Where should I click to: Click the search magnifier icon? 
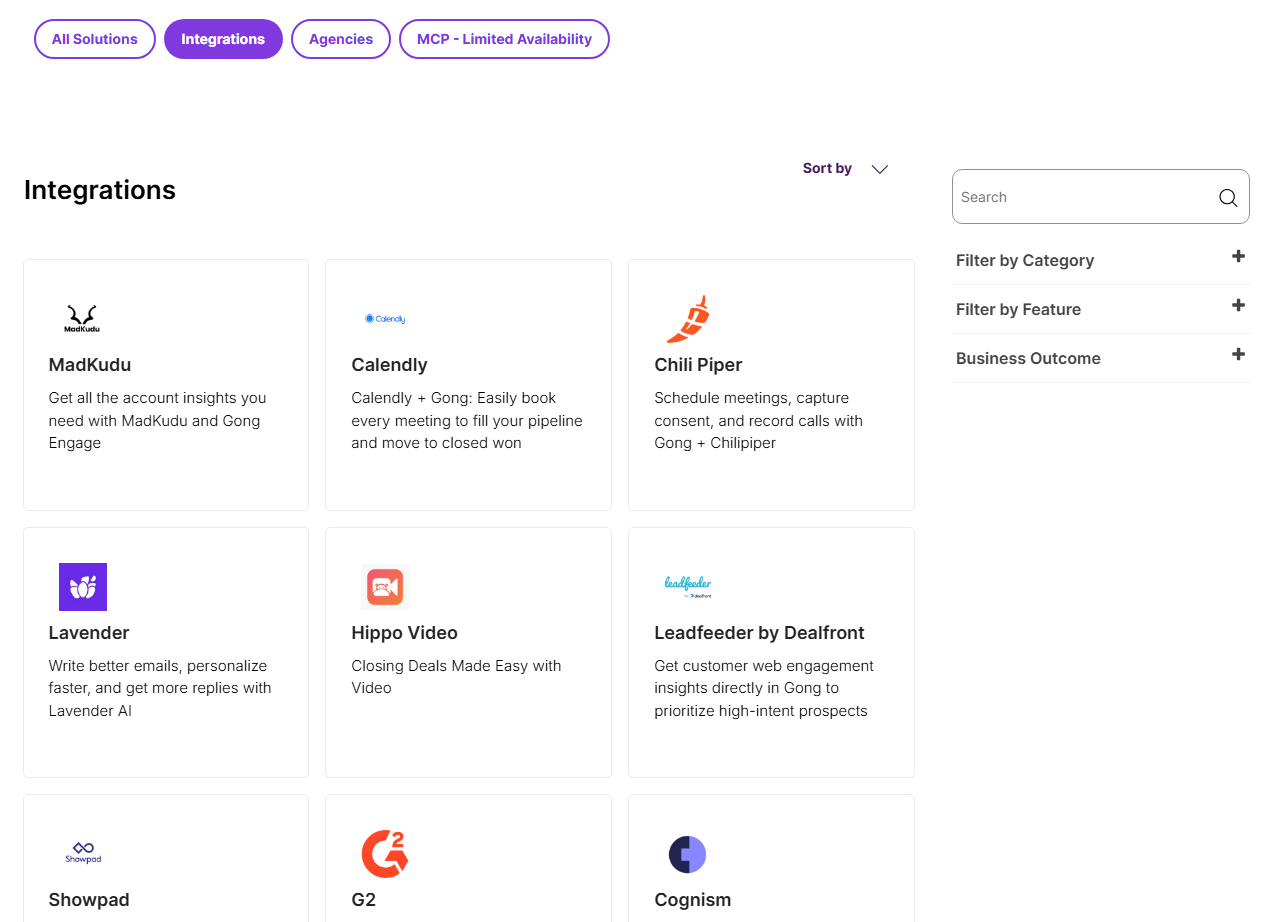pyautogui.click(x=1228, y=197)
